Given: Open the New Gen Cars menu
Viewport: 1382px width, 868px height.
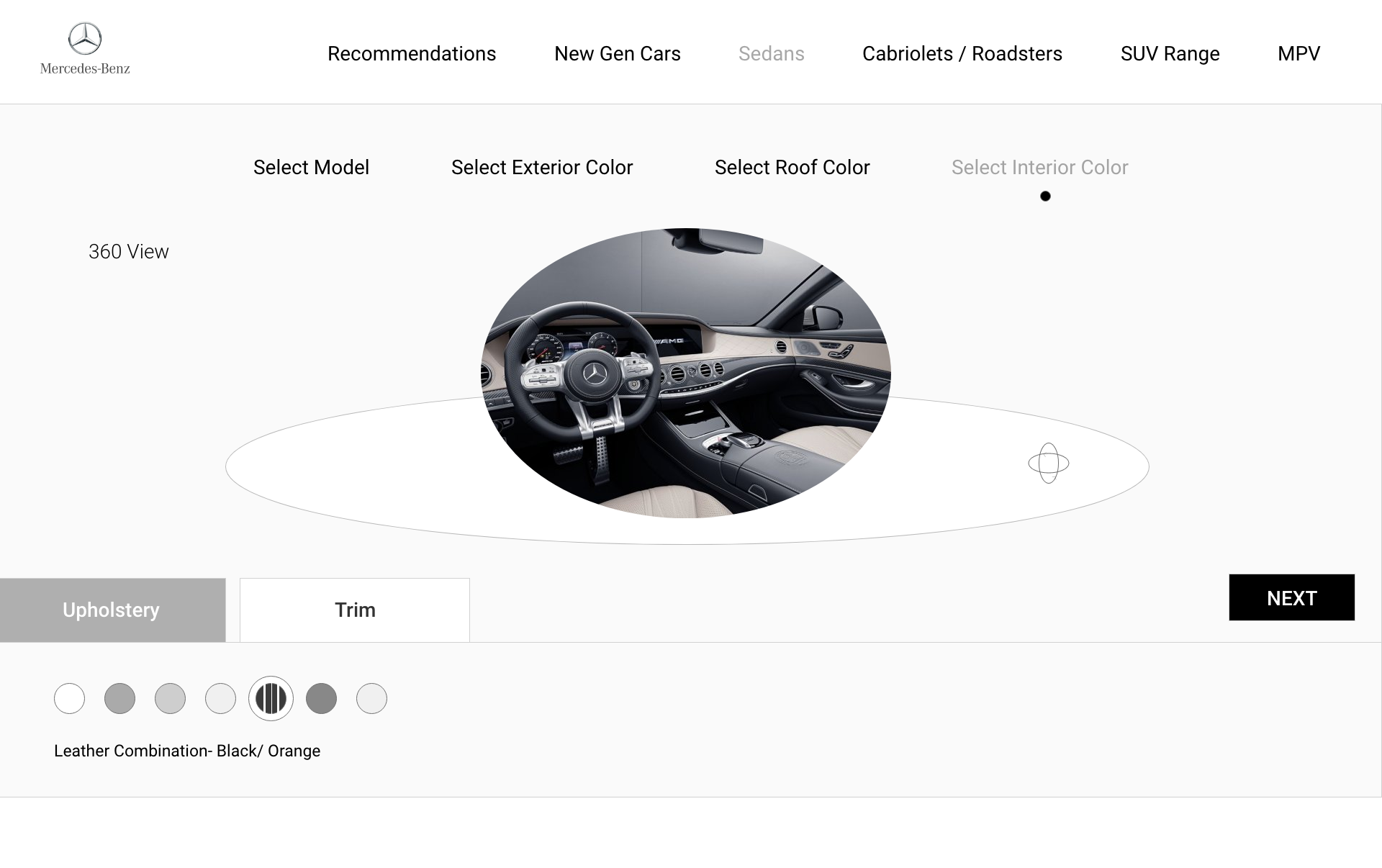Looking at the screenshot, I should coord(617,54).
